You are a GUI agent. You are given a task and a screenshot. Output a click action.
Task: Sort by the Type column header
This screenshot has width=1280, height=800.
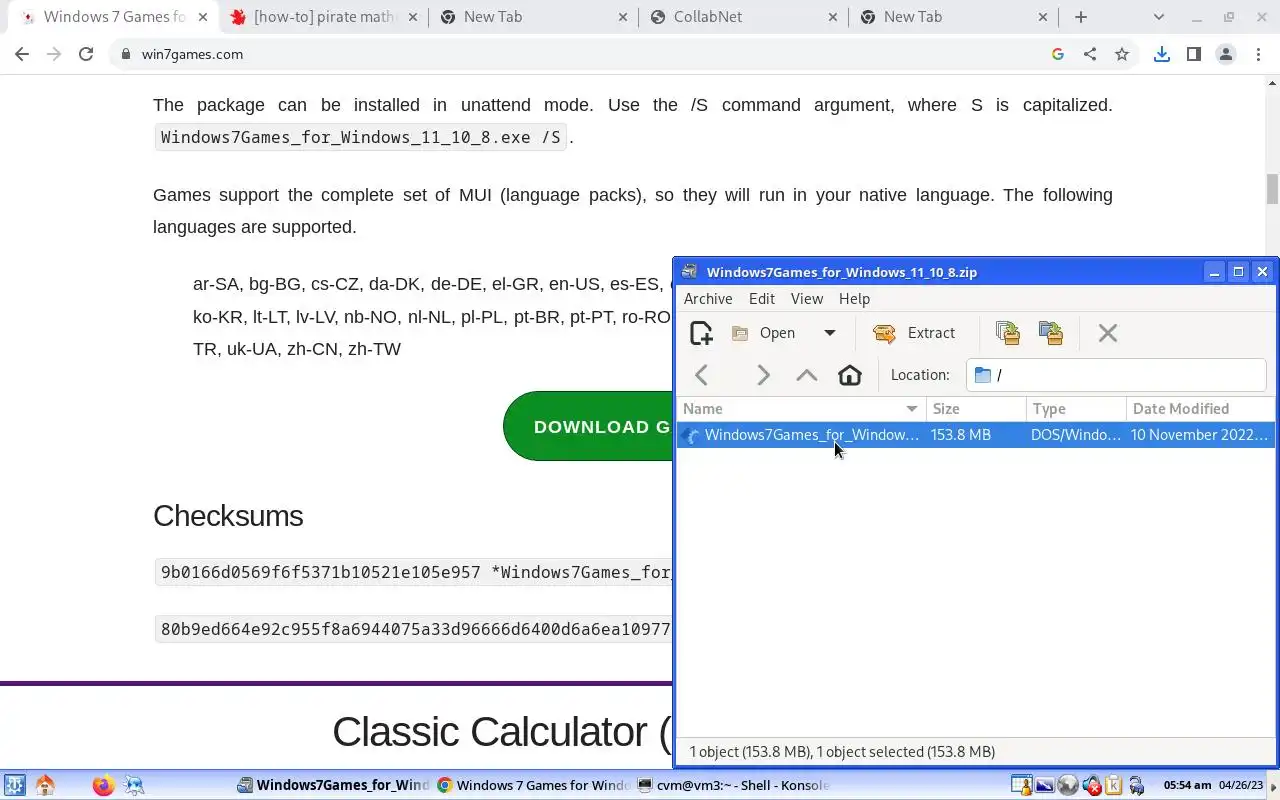click(1076, 409)
